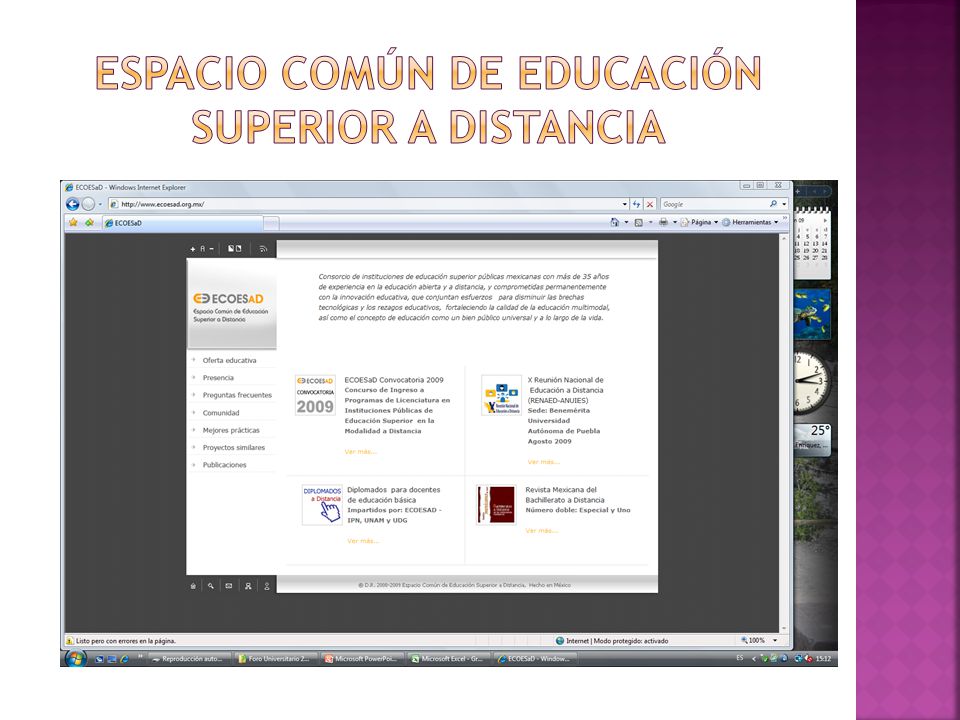Switch to Foro Universitario taskbar button
This screenshot has height=720, width=960.
pyautogui.click(x=277, y=659)
